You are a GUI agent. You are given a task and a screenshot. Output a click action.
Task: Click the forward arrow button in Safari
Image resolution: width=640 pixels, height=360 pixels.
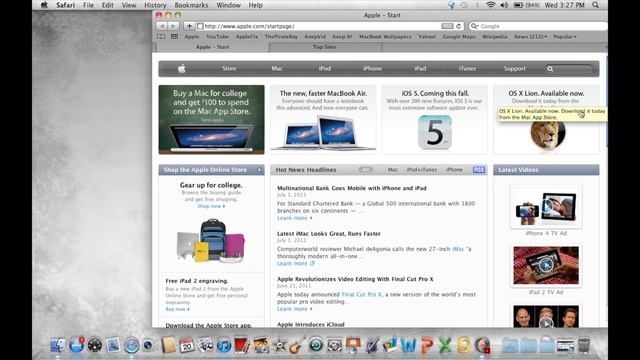(x=173, y=26)
